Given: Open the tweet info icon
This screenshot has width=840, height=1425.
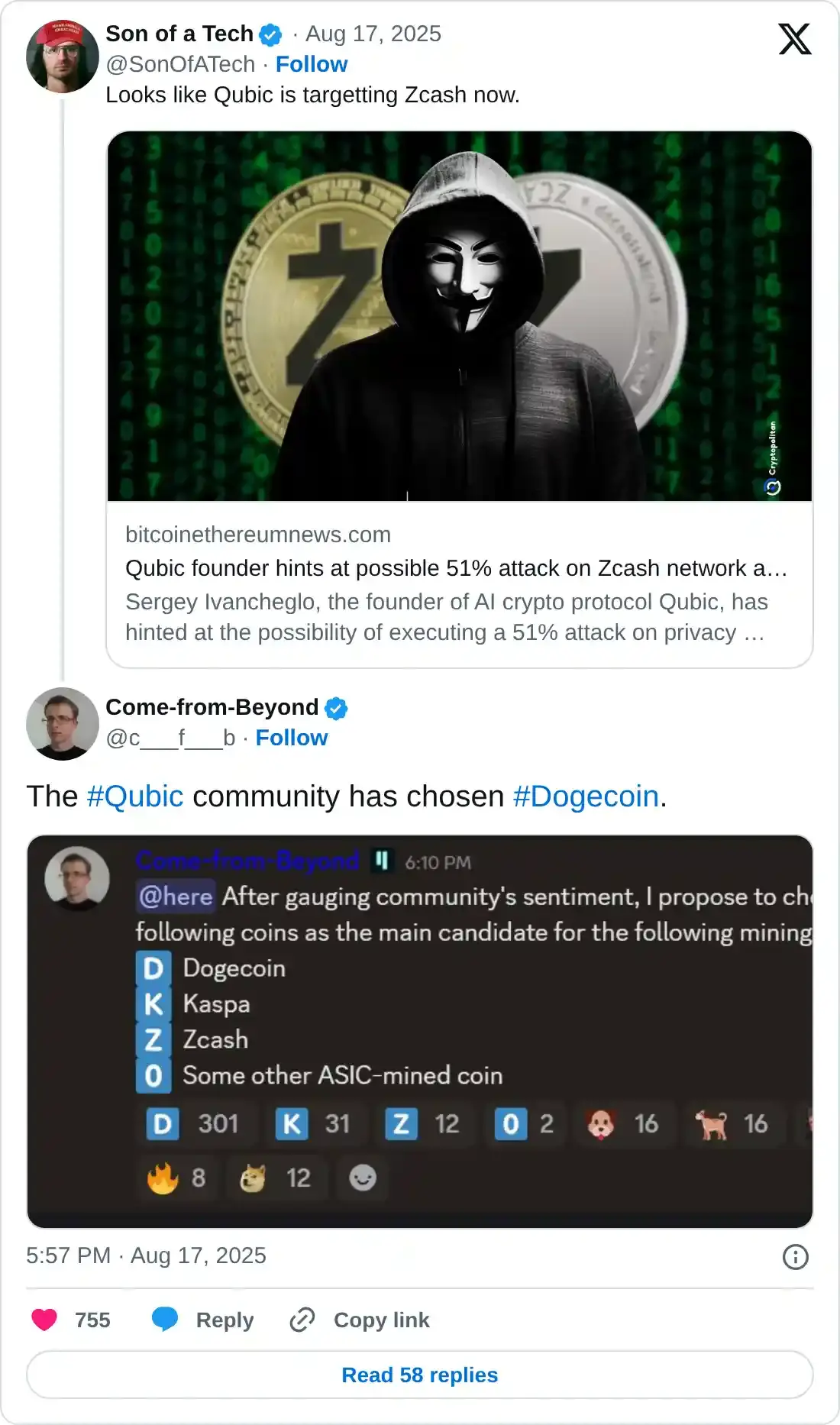Looking at the screenshot, I should 795,1256.
